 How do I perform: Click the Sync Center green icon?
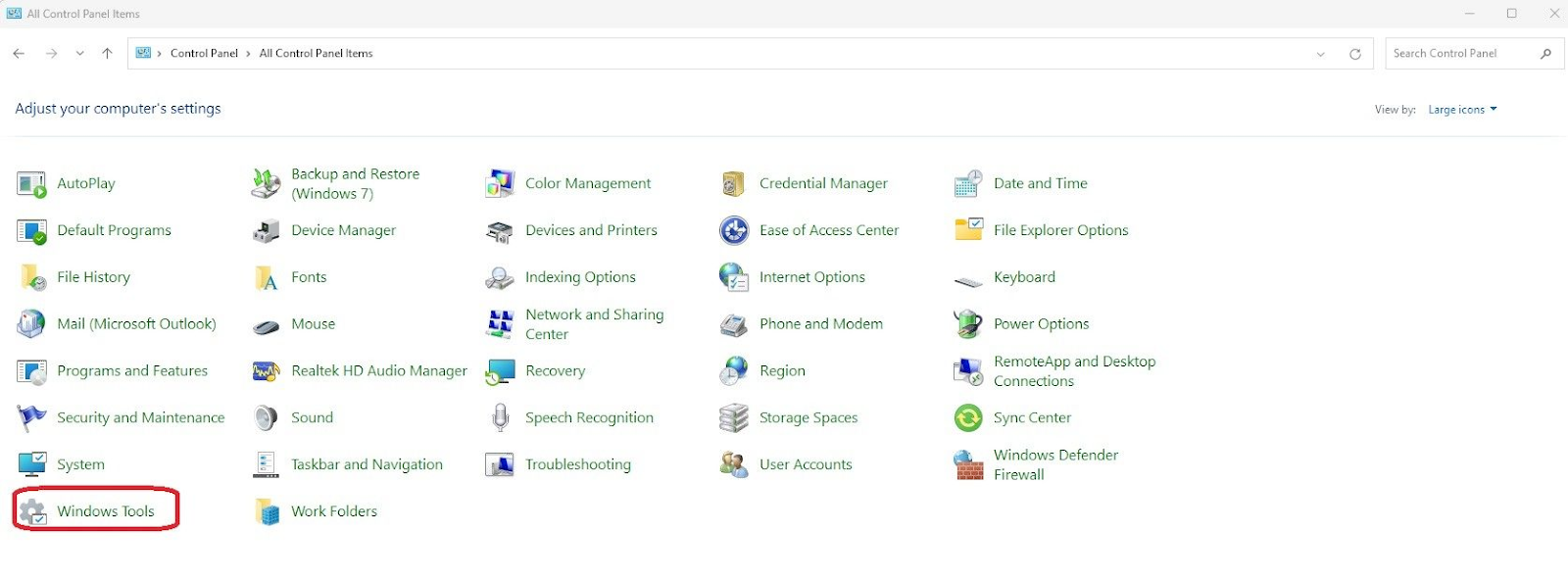click(x=968, y=418)
